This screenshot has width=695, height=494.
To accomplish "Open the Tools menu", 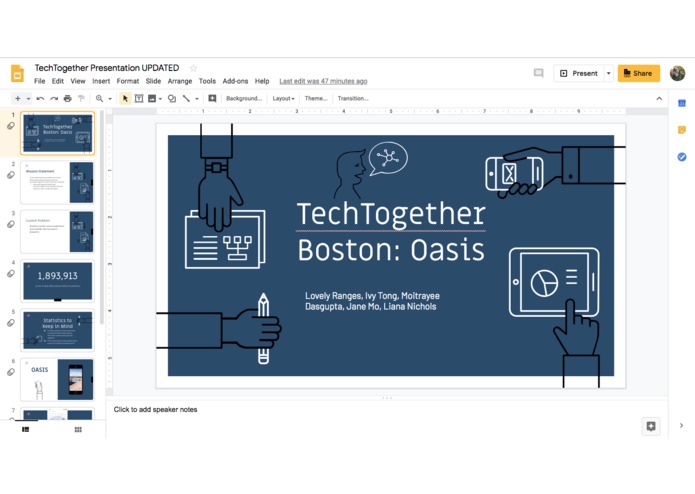I will click(x=207, y=81).
